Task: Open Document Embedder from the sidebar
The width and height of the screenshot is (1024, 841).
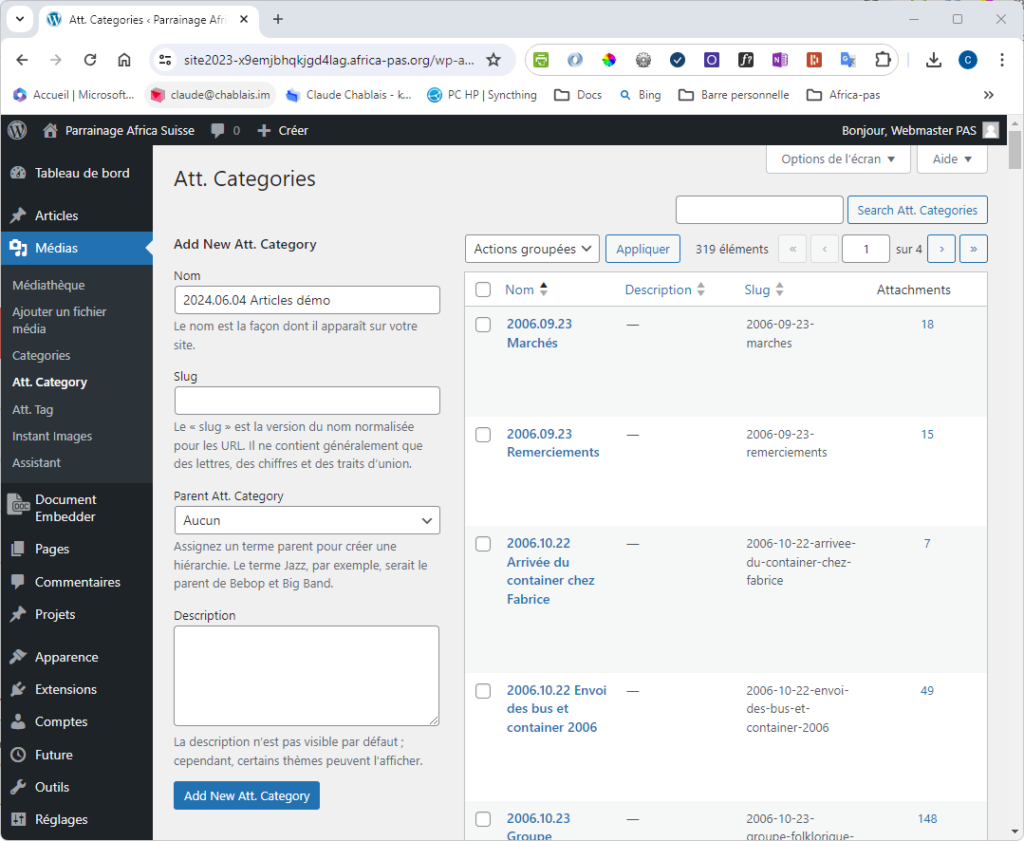Action: pos(65,508)
